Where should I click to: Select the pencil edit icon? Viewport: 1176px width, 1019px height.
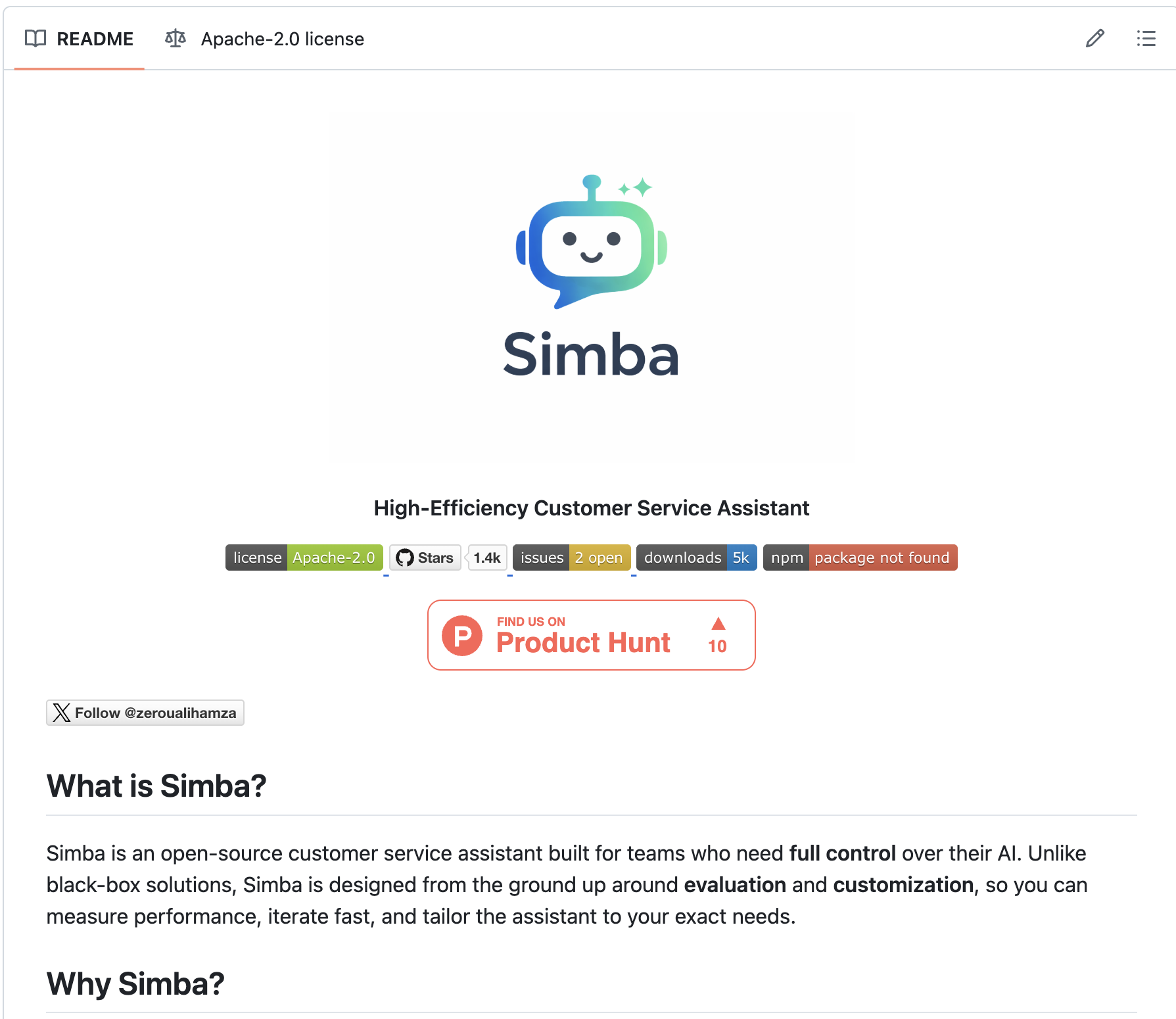tap(1094, 39)
